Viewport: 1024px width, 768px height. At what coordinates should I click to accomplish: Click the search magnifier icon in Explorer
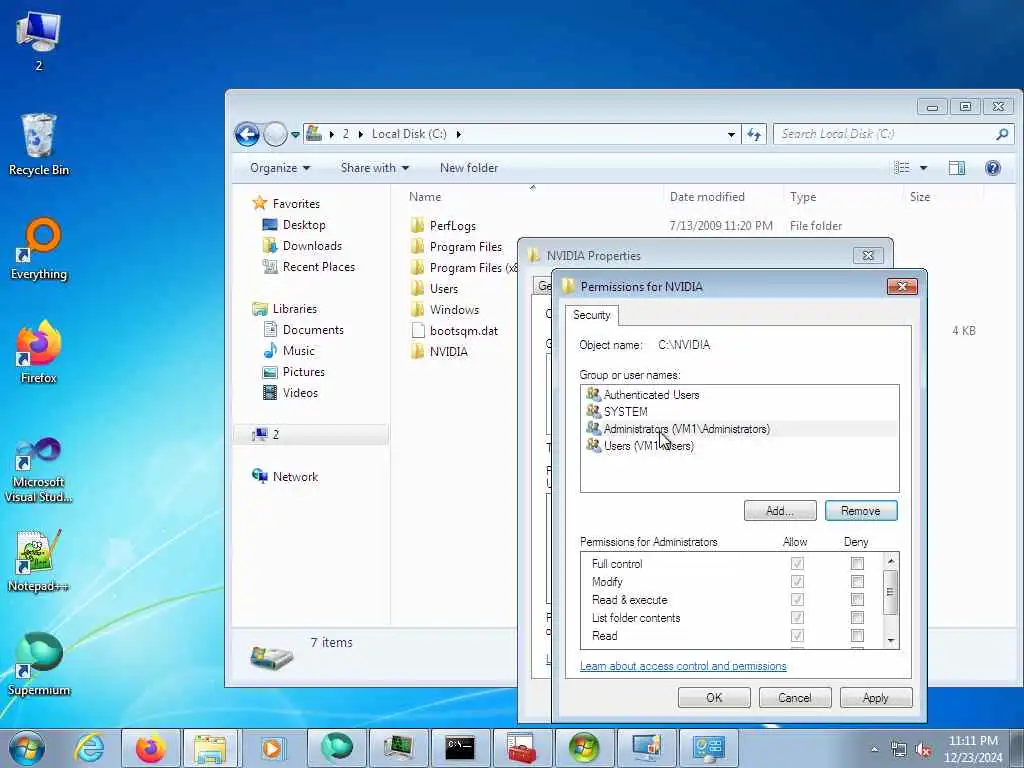click(x=1002, y=134)
